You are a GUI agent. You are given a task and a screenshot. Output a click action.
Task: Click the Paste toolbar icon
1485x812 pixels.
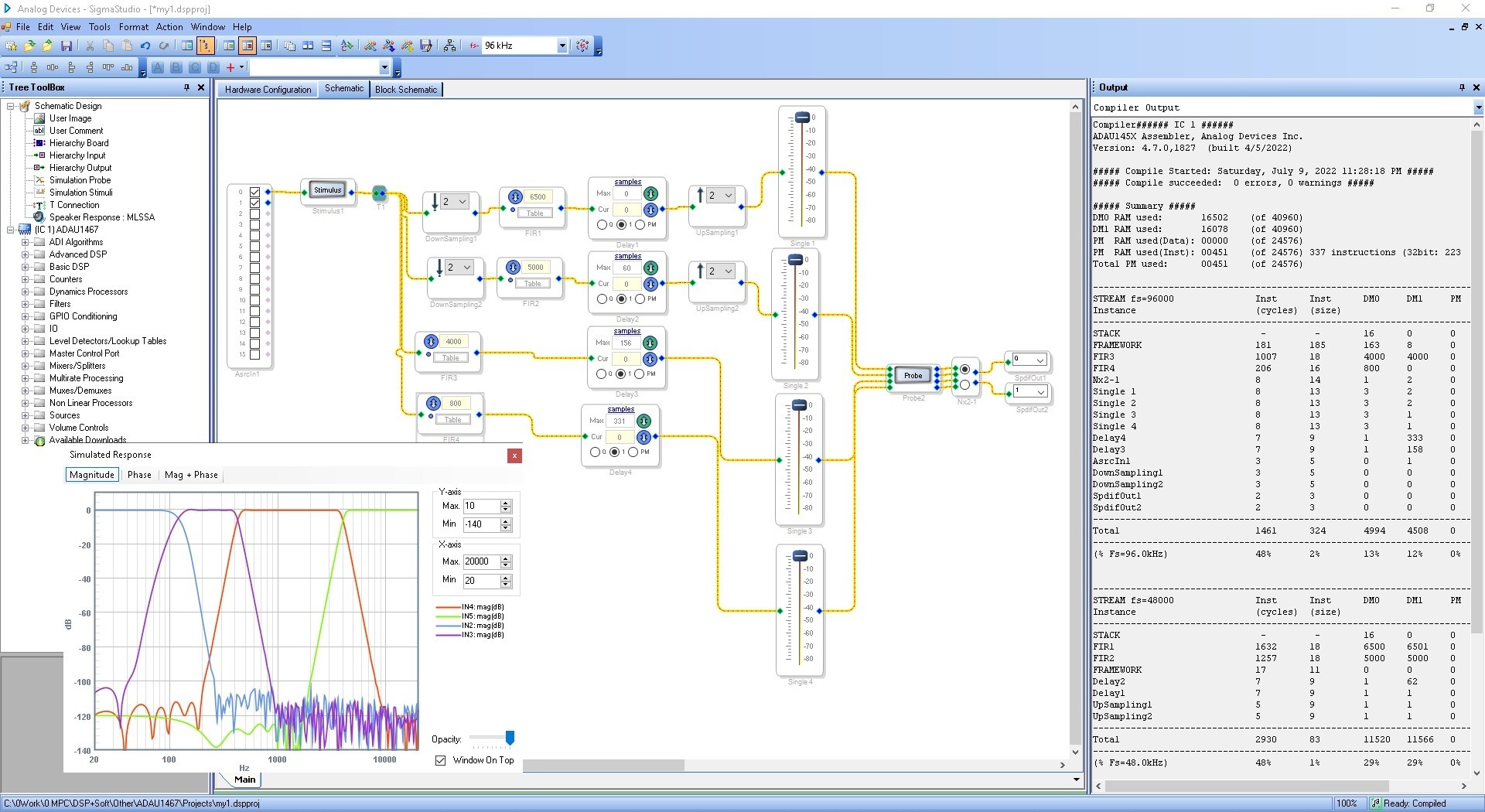pyautogui.click(x=127, y=46)
